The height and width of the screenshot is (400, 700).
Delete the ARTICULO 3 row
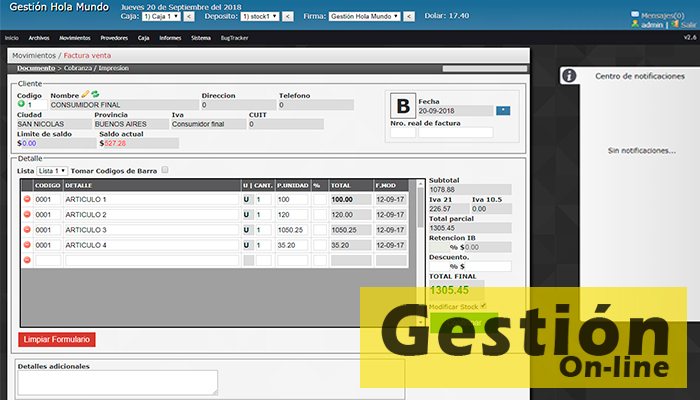tap(27, 230)
